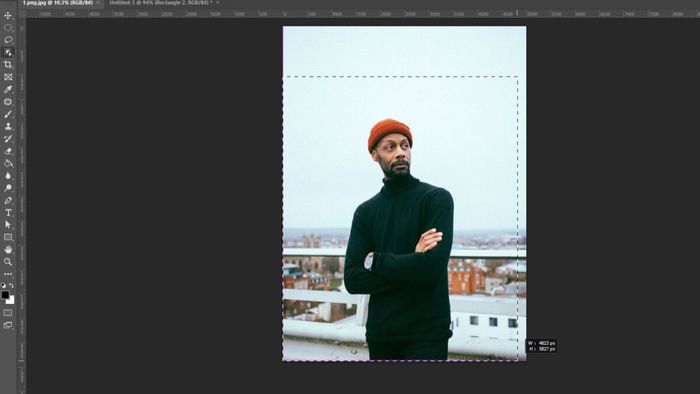
Task: Open the Edit Toolbar three-dots menu
Action: (x=8, y=274)
